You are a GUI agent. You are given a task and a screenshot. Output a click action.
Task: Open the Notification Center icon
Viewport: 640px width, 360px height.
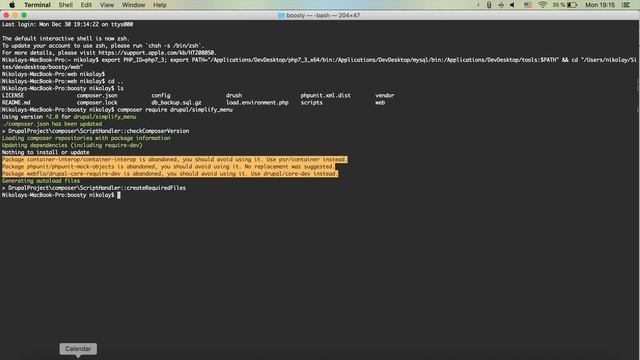pos(626,5)
